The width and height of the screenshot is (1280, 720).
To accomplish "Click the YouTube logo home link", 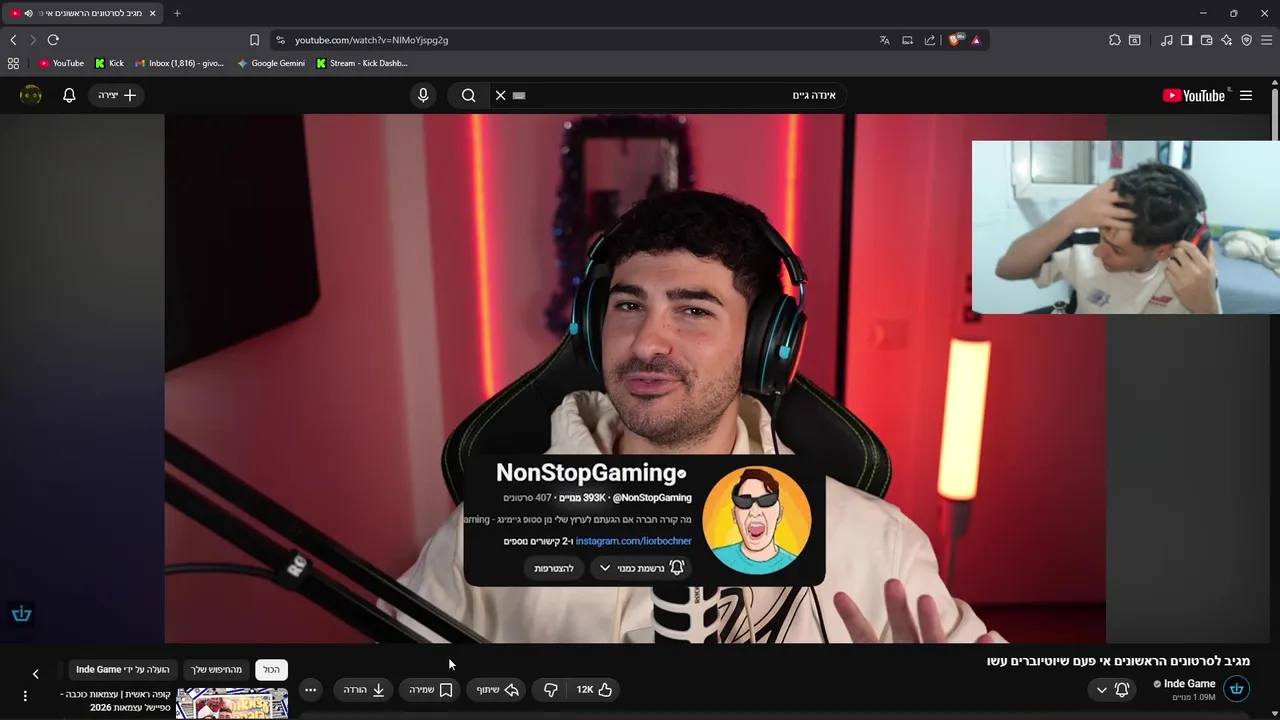I will [x=1194, y=95].
